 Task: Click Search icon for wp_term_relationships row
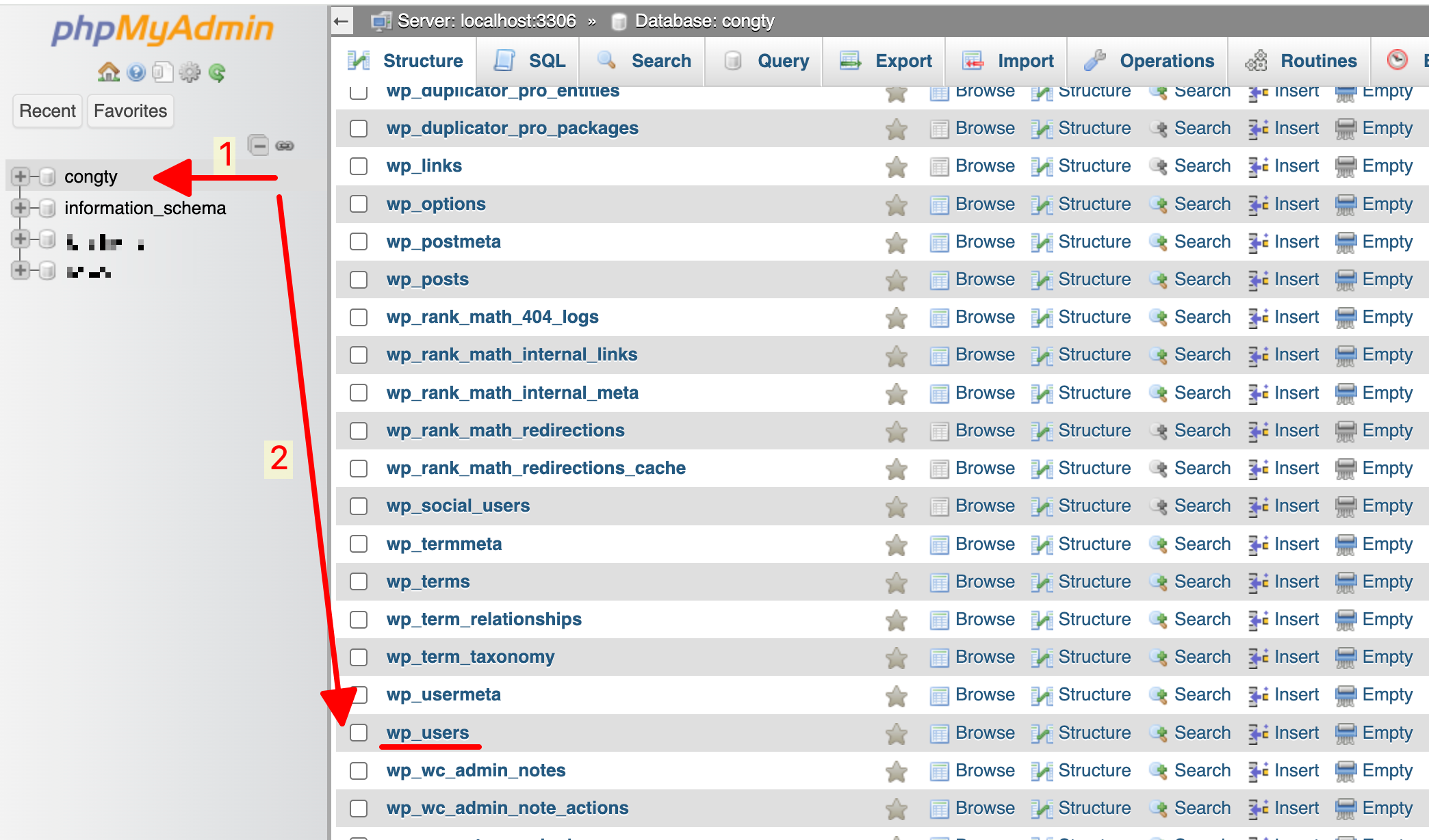(x=1159, y=620)
